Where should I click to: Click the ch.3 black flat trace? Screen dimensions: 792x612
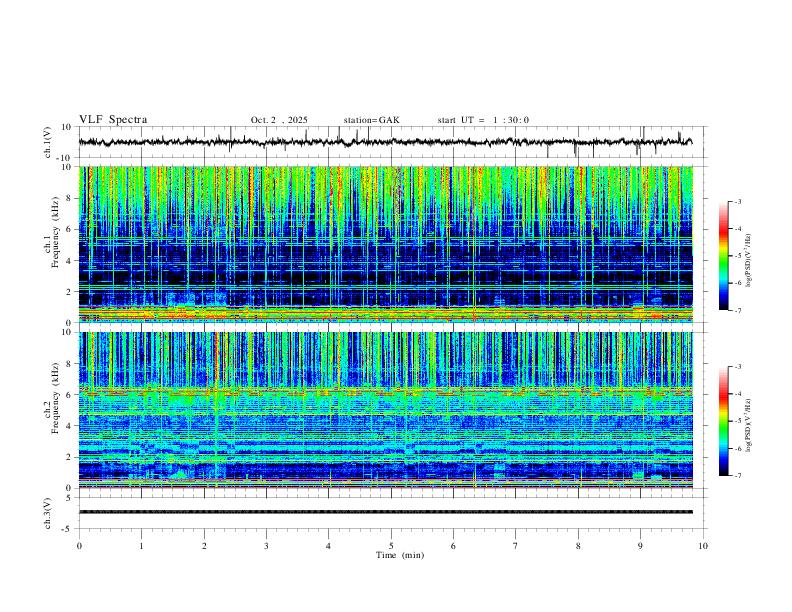tap(385, 512)
